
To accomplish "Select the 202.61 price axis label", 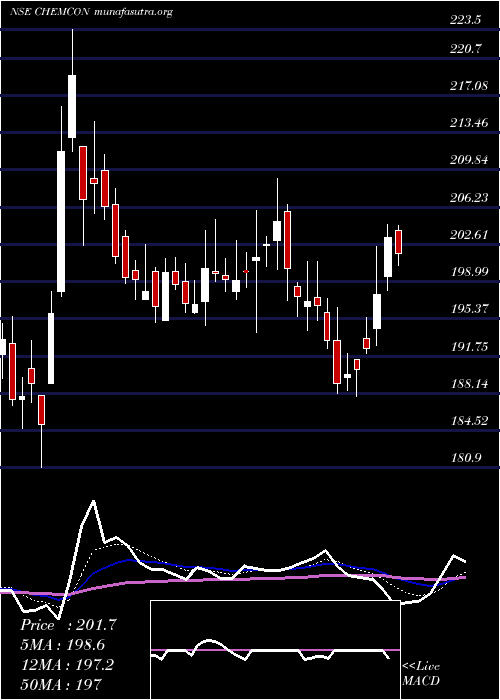I will pyautogui.click(x=469, y=235).
